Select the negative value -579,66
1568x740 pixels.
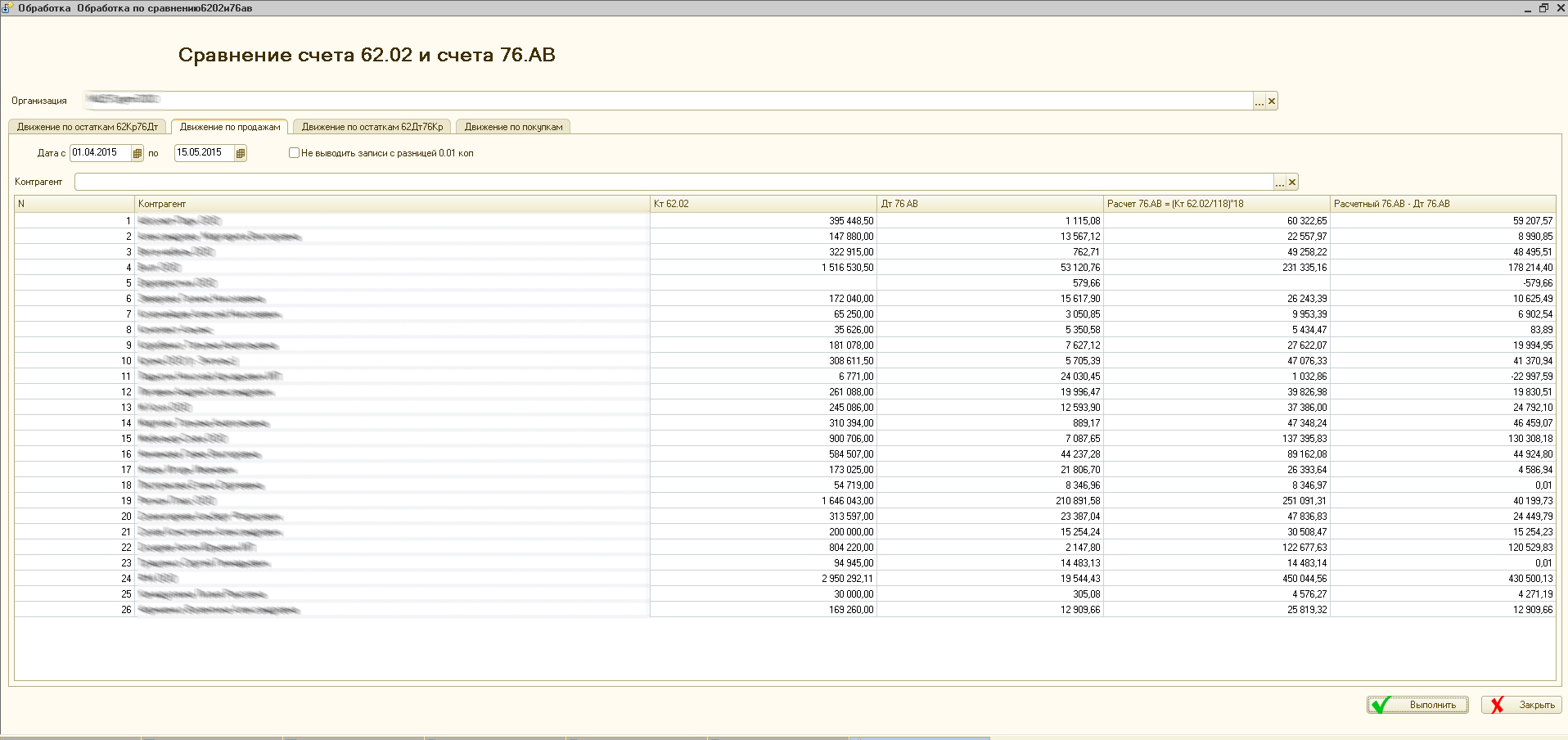[x=1443, y=283]
